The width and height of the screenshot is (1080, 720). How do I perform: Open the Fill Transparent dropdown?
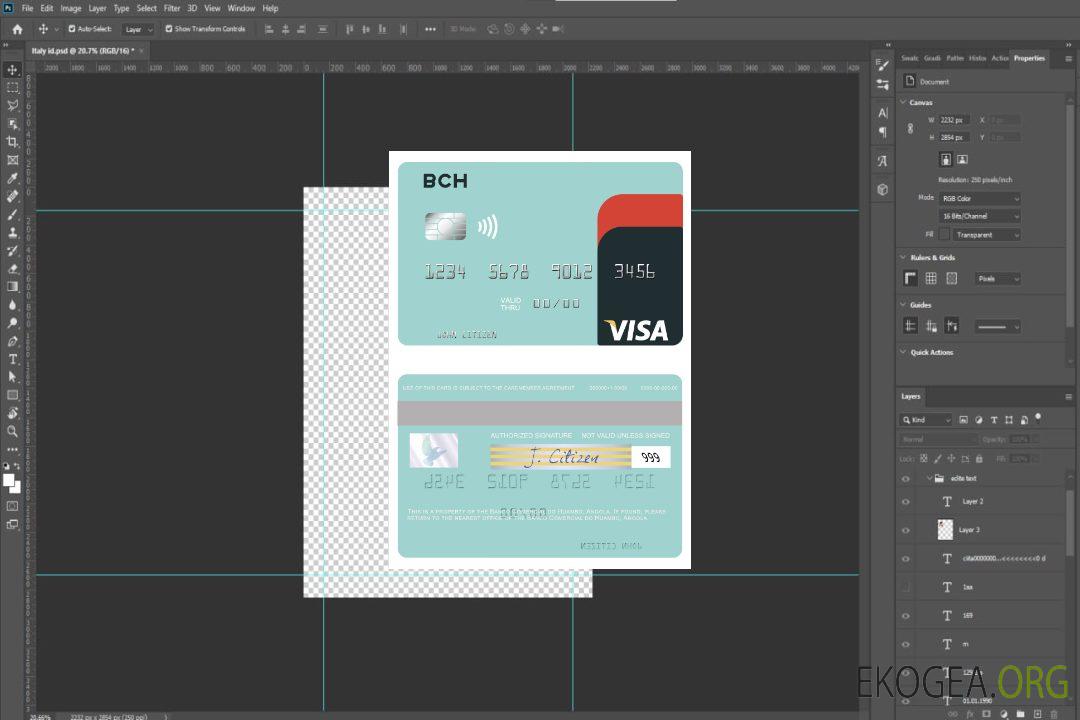tap(986, 235)
